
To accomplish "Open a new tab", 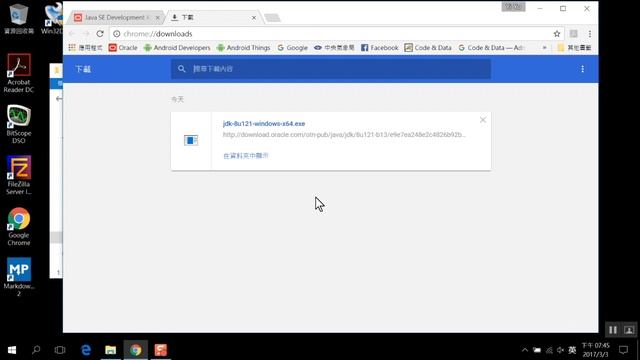I will [272, 18].
